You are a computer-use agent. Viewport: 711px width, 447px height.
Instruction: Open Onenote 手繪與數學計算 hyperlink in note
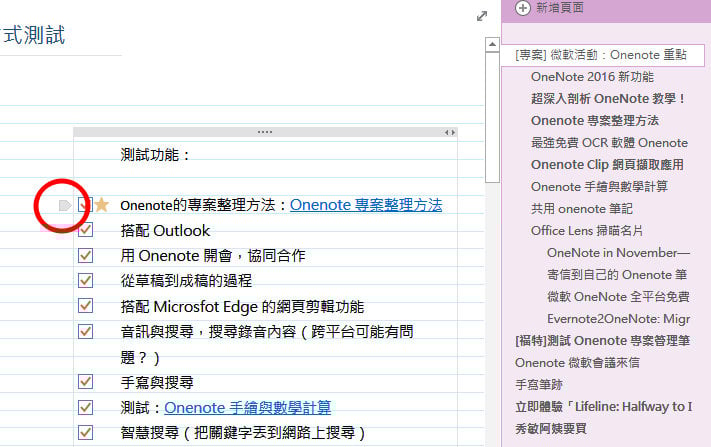(248, 408)
